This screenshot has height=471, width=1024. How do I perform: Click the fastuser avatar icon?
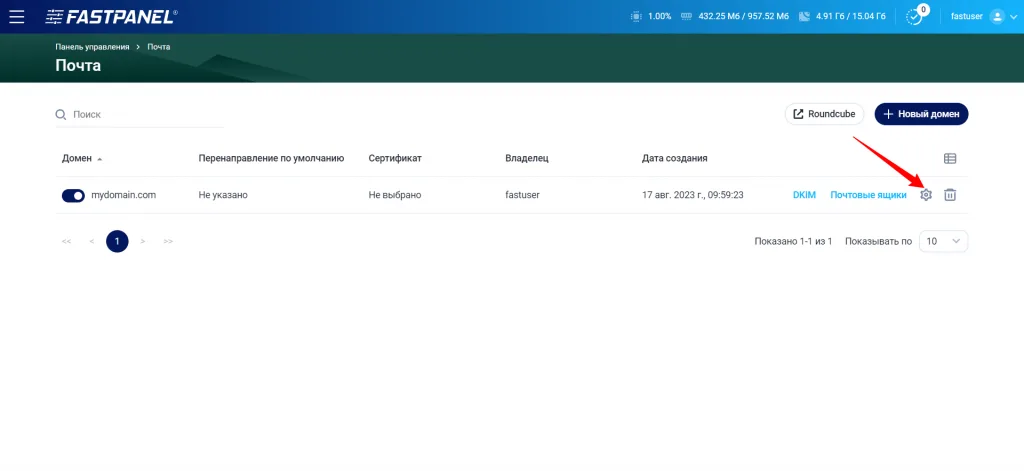pyautogui.click(x=997, y=16)
